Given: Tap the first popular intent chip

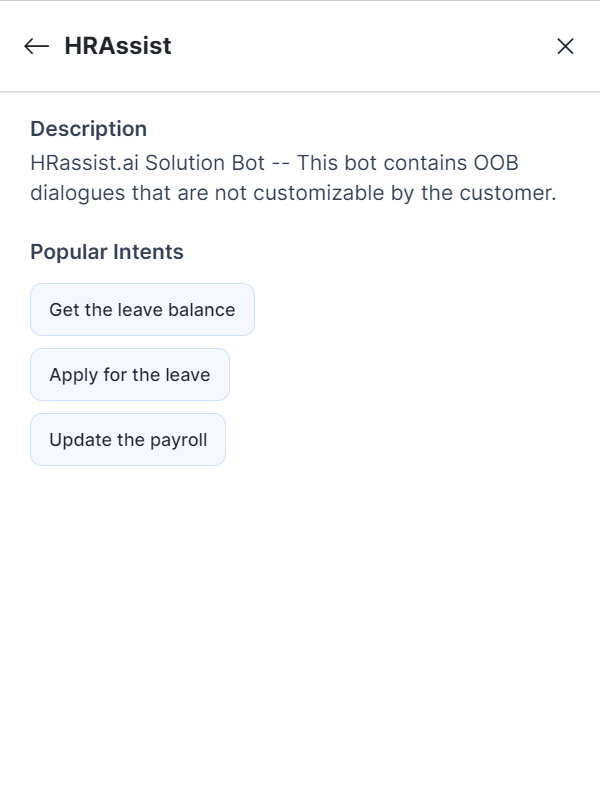Looking at the screenshot, I should coord(142,310).
